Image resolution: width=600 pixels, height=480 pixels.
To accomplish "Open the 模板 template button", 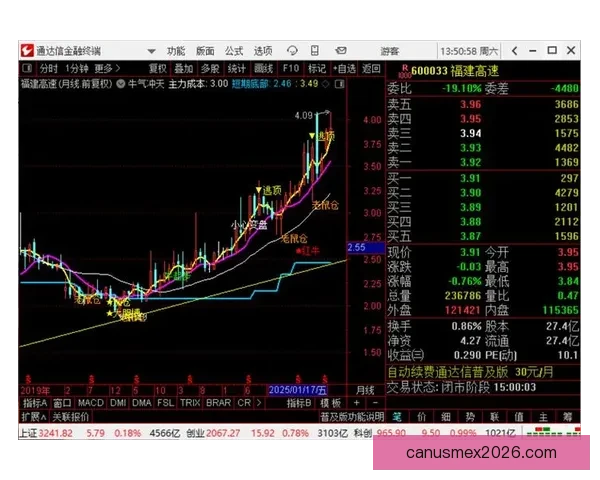I will coord(331,403).
